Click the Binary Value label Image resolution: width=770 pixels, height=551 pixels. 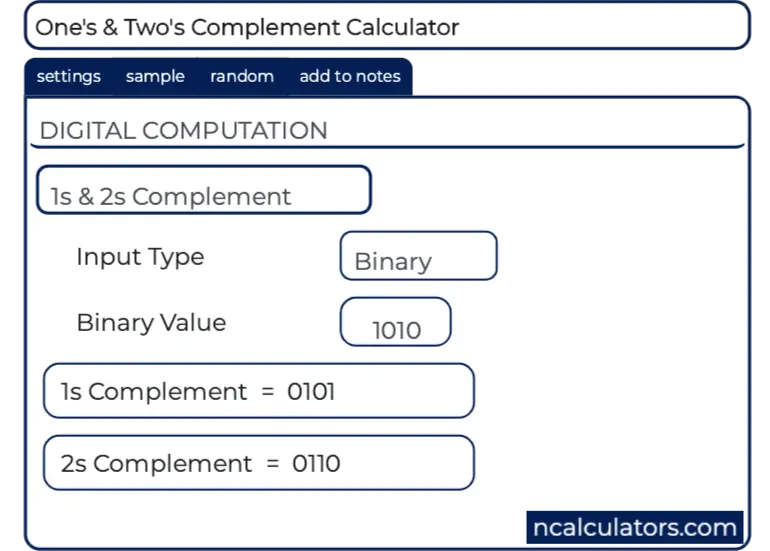coord(151,323)
